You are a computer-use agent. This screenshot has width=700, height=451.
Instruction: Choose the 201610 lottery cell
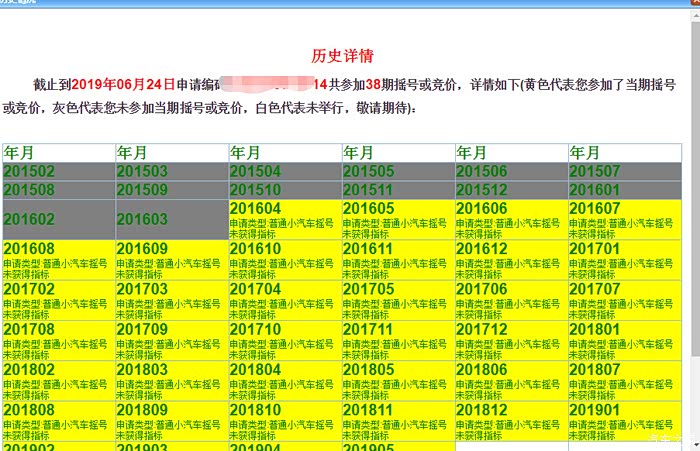(x=285, y=260)
